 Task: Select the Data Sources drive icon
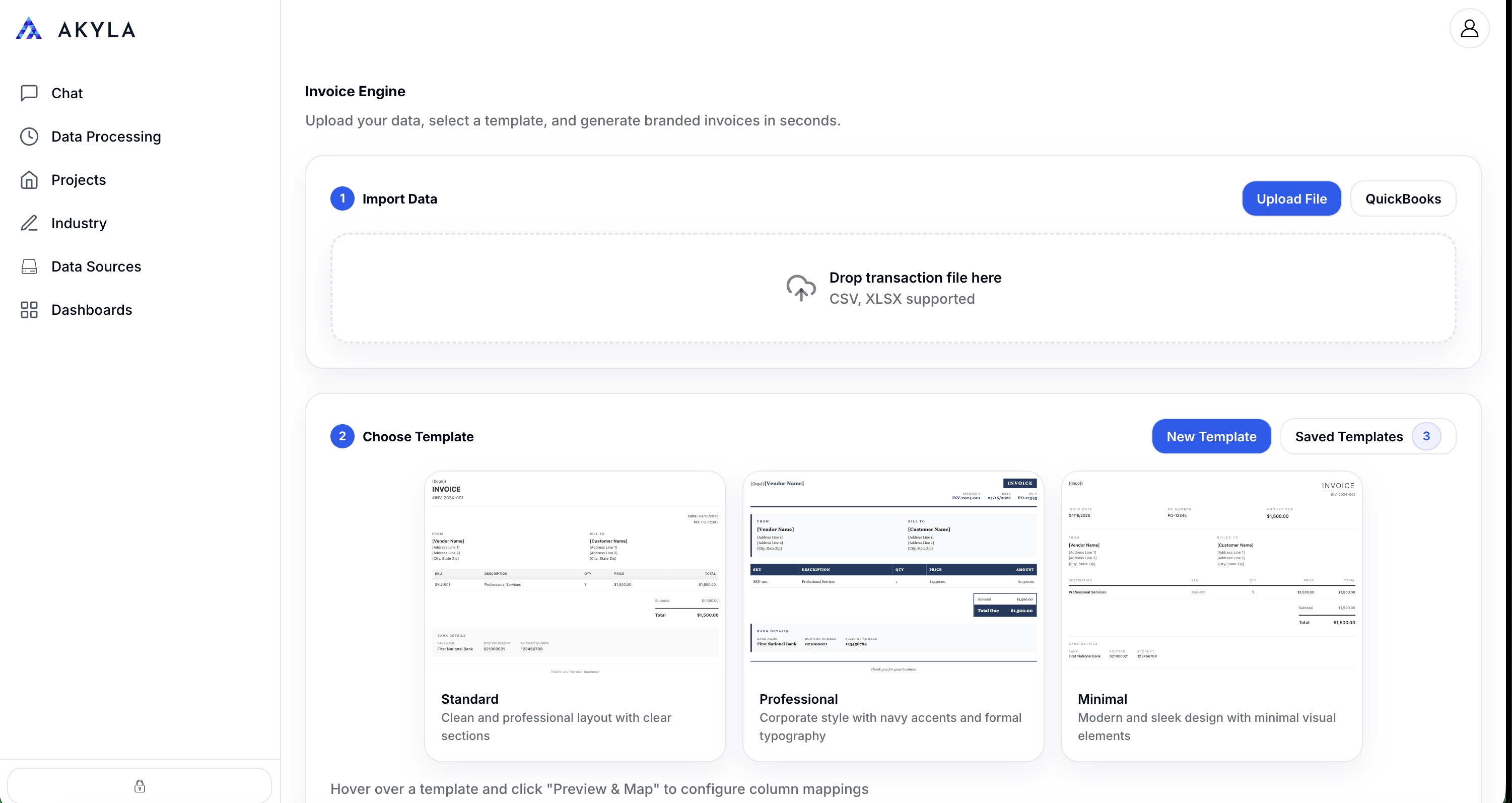coord(30,266)
